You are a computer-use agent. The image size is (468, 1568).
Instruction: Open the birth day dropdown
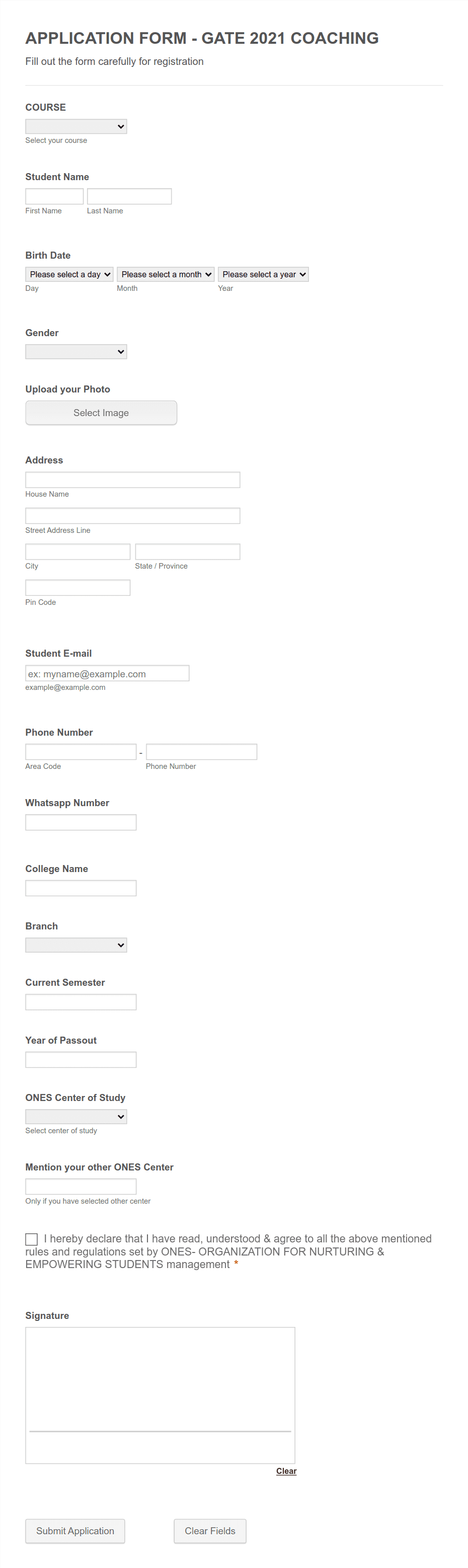[69, 275]
